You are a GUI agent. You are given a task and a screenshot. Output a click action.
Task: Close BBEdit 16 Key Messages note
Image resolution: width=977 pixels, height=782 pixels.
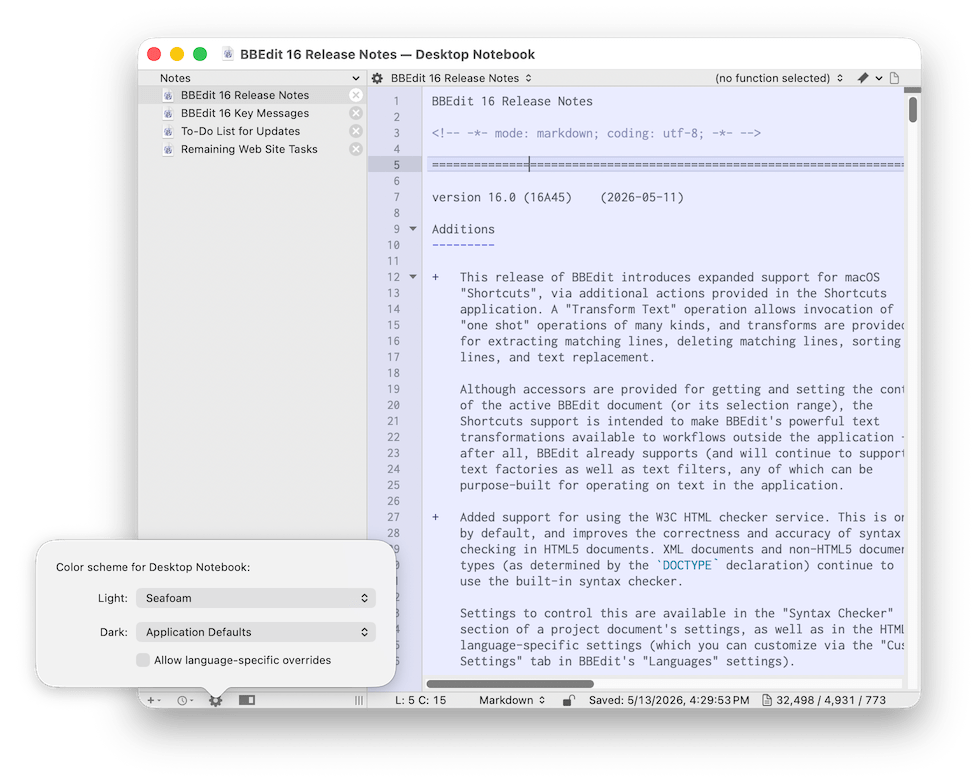click(x=356, y=113)
